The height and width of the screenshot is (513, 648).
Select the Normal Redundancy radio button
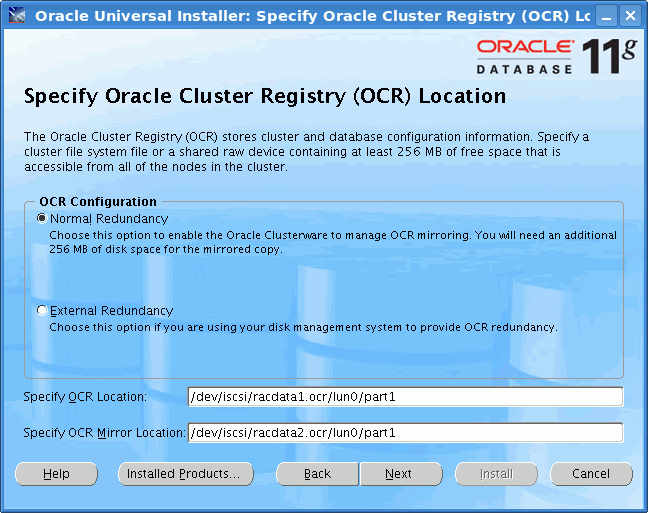click(x=42, y=218)
